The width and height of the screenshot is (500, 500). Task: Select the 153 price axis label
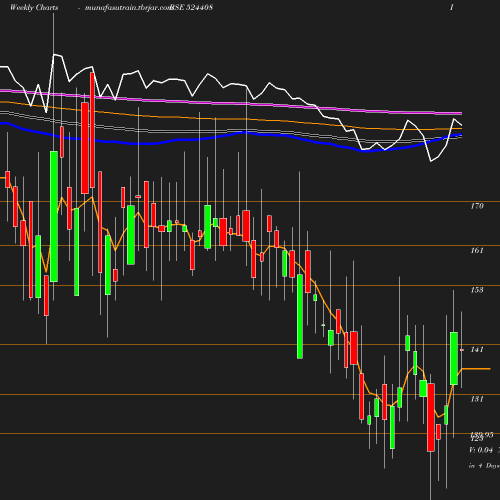click(x=477, y=290)
